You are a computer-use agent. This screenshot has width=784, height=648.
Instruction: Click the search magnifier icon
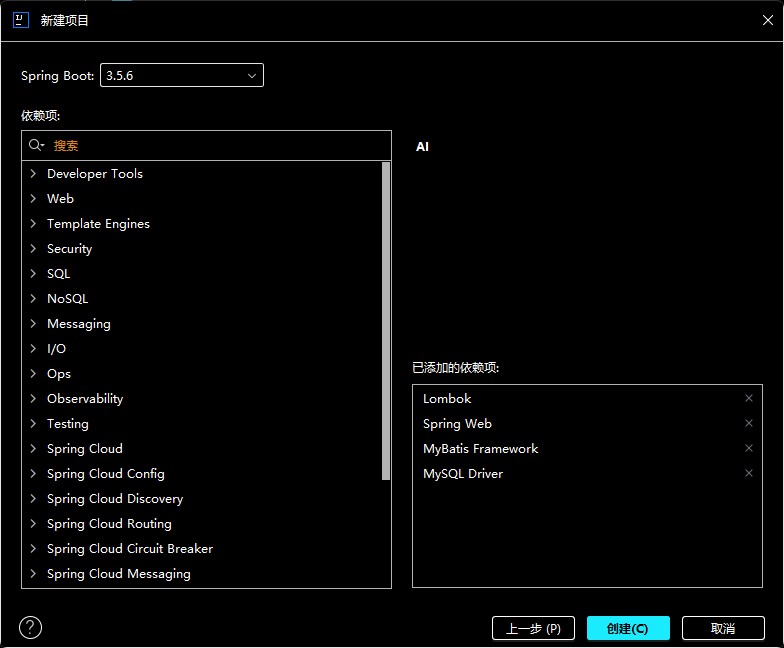[36, 146]
